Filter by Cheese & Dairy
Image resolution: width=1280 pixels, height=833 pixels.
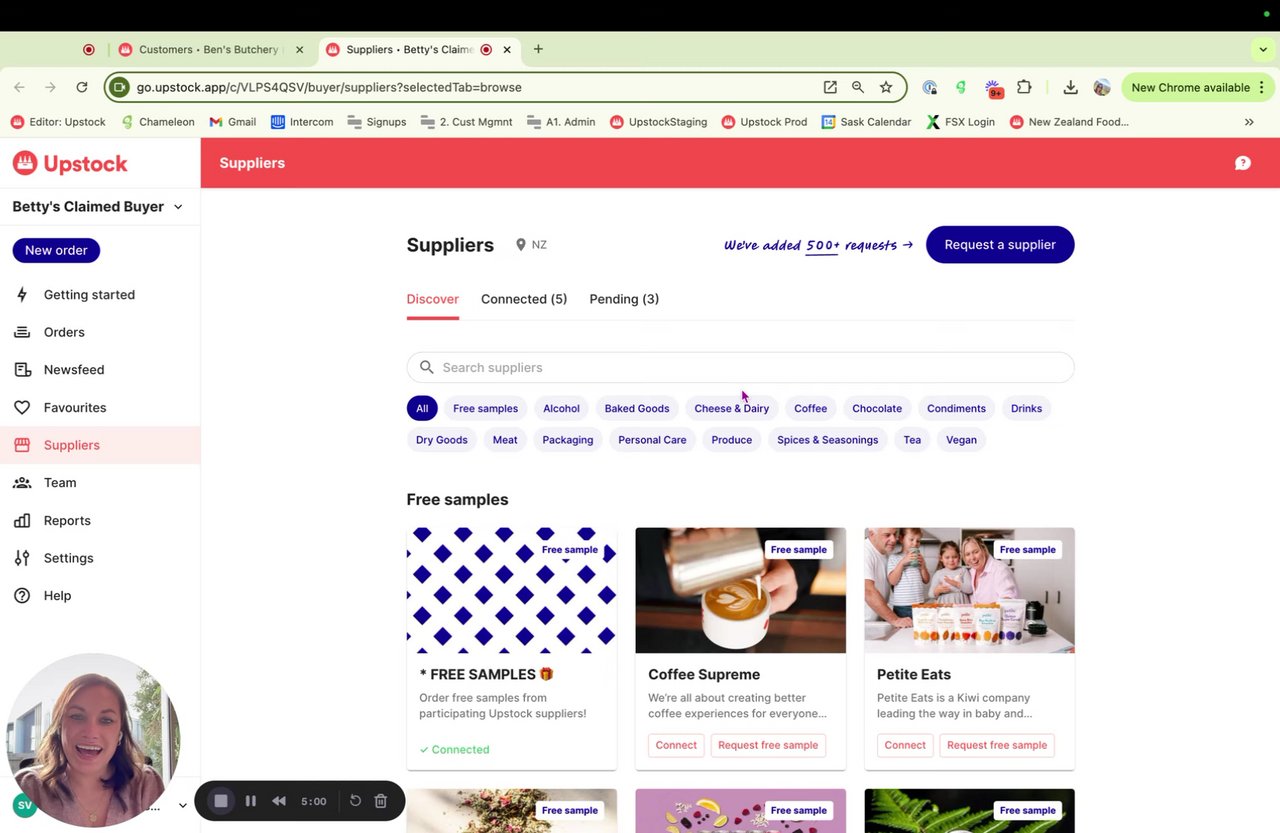[x=732, y=408]
